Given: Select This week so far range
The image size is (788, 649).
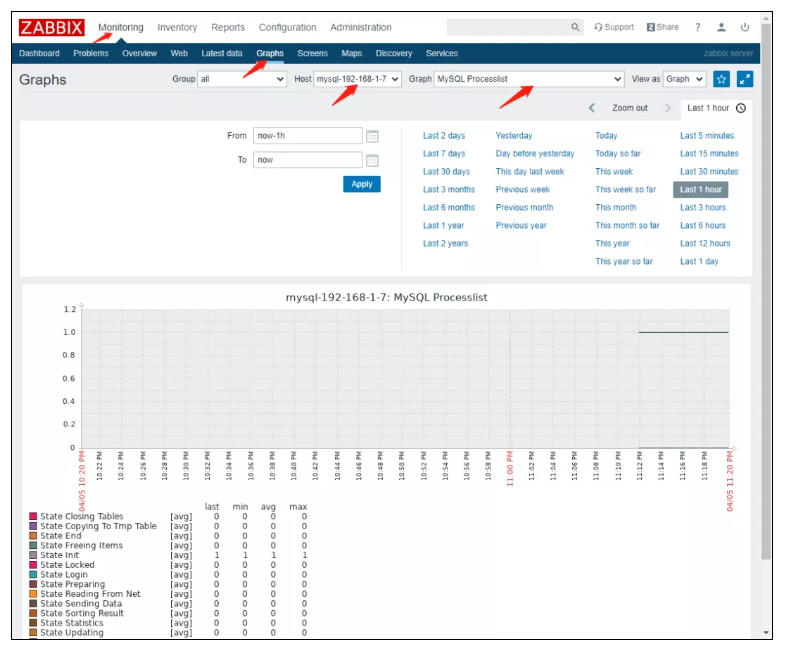Looking at the screenshot, I should coord(626,190).
